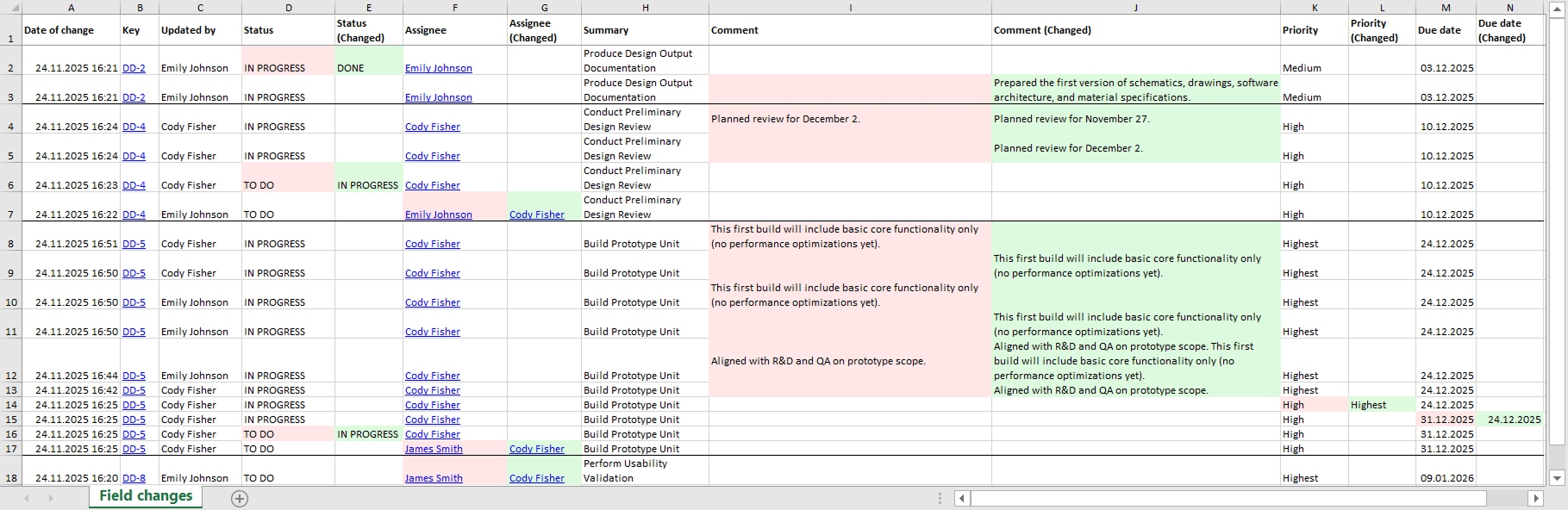Select 'Medium' priority cell in row 3
The image size is (1568, 510).
[1315, 90]
